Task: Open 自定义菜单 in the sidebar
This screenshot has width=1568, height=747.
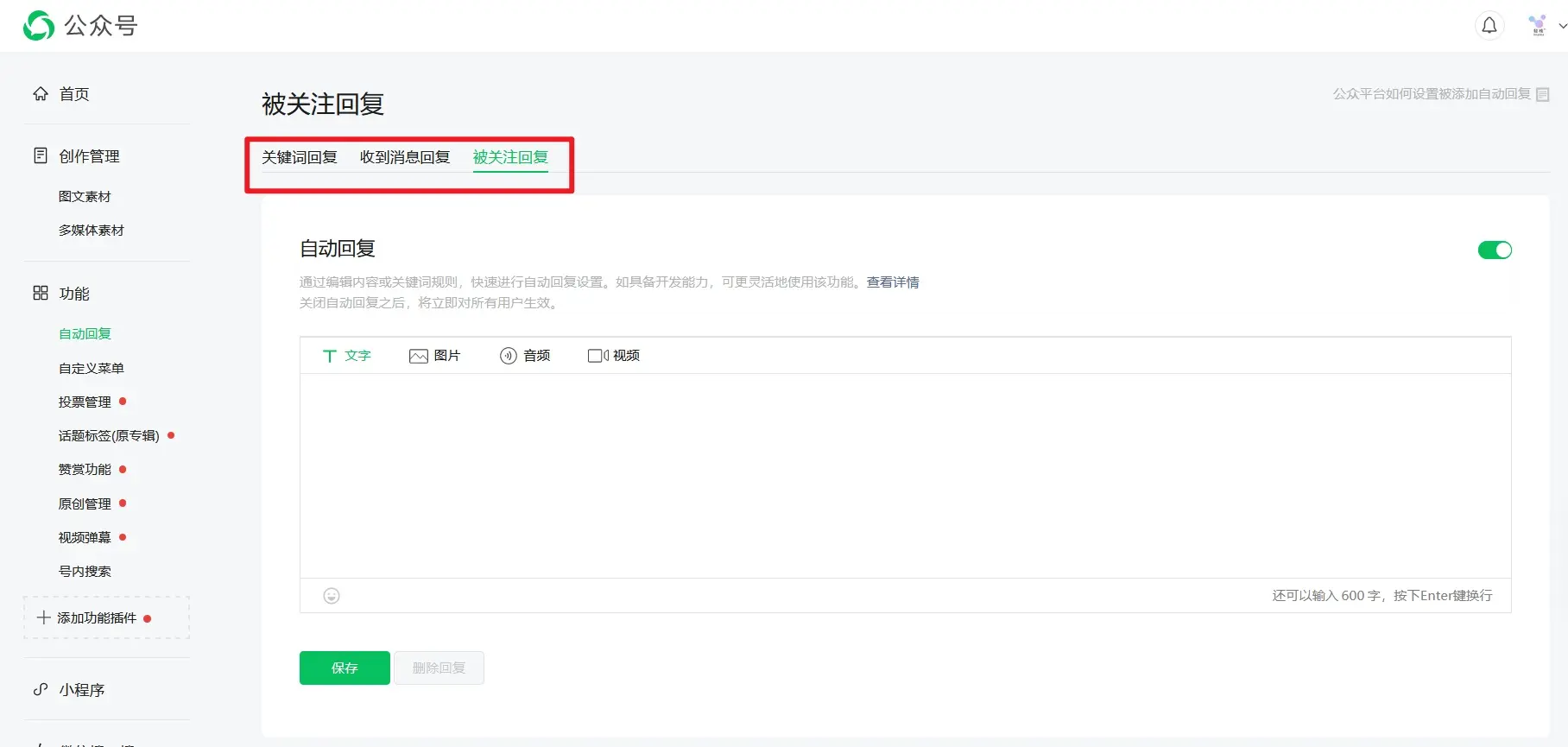Action: pos(92,368)
